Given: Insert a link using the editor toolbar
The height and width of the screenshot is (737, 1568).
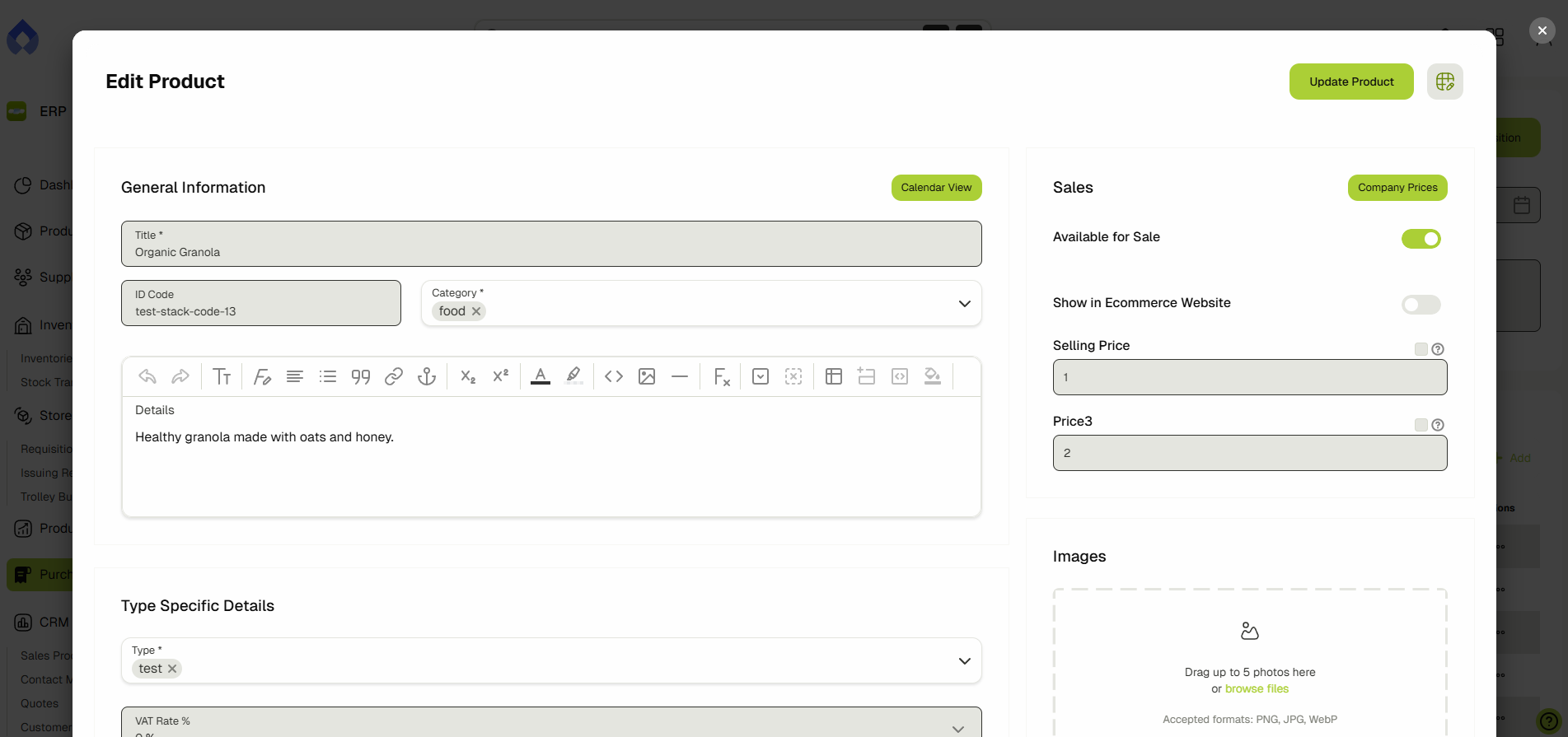Looking at the screenshot, I should click(394, 376).
